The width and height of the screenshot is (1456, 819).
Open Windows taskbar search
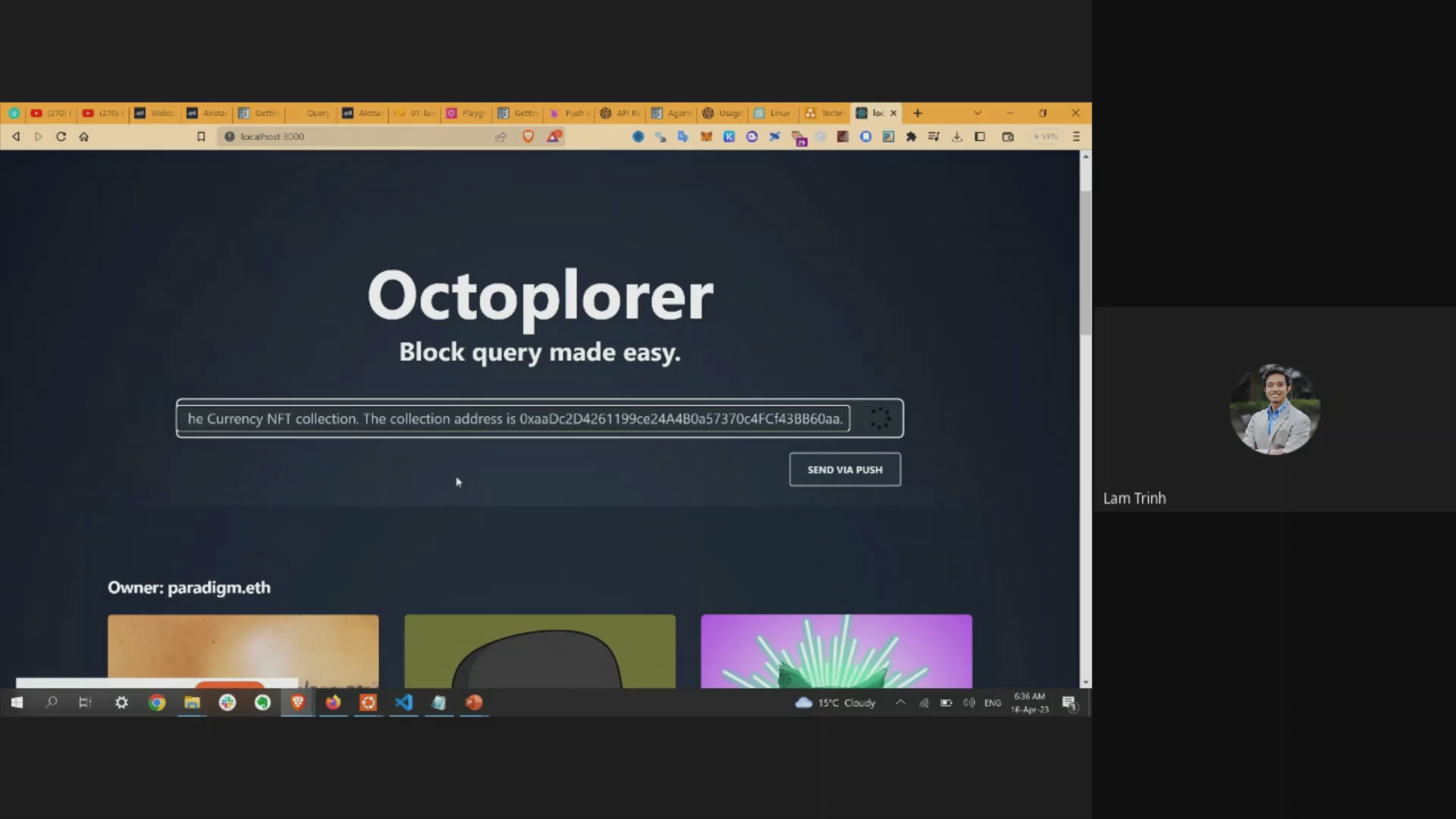pyautogui.click(x=52, y=703)
